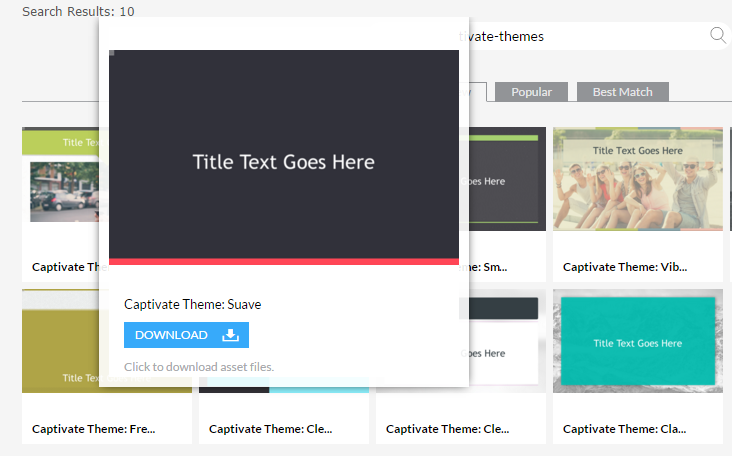Click the 'Search Results: 10' text
Screen dimensions: 732x456
pos(78,11)
